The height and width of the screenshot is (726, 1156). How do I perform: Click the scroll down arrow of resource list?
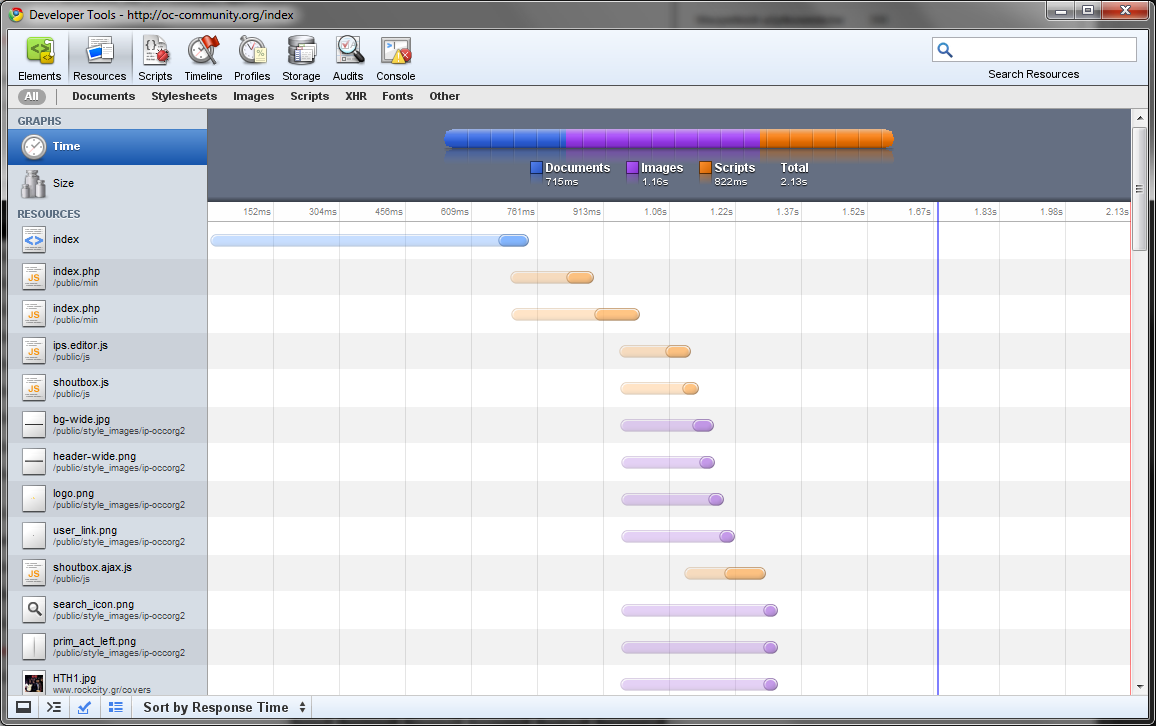point(1139,687)
